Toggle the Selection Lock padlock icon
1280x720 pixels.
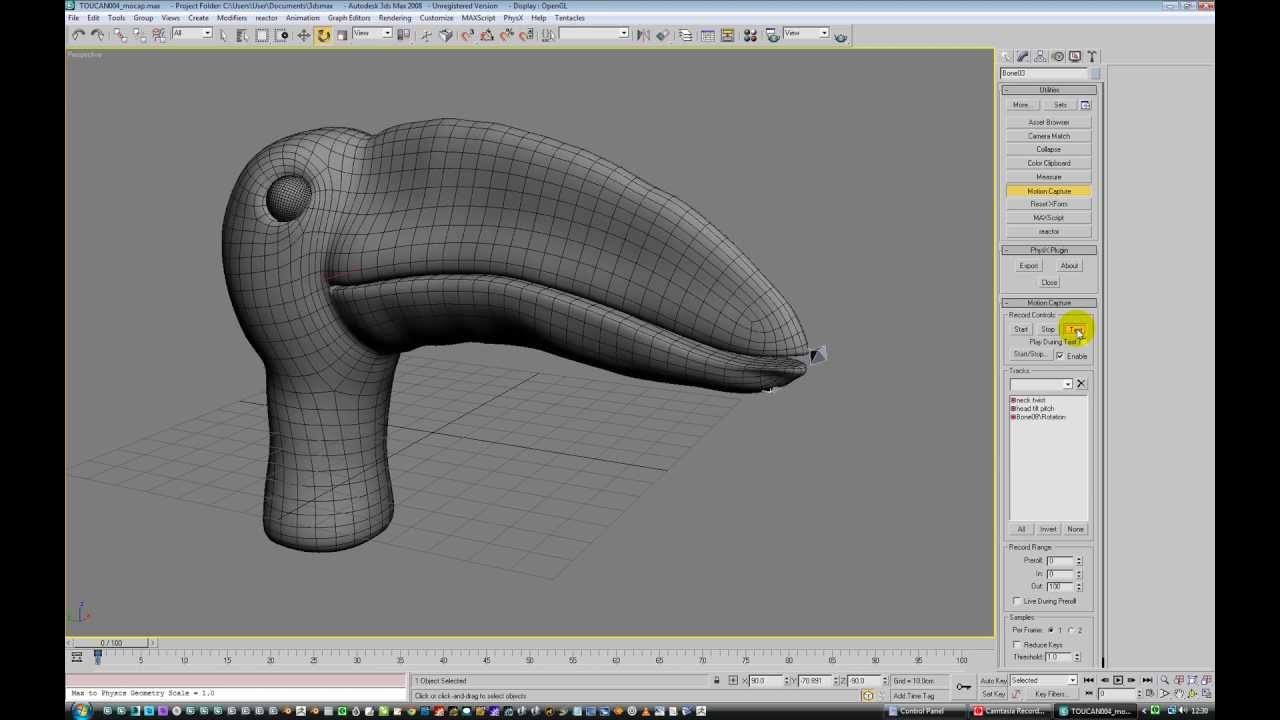point(716,680)
